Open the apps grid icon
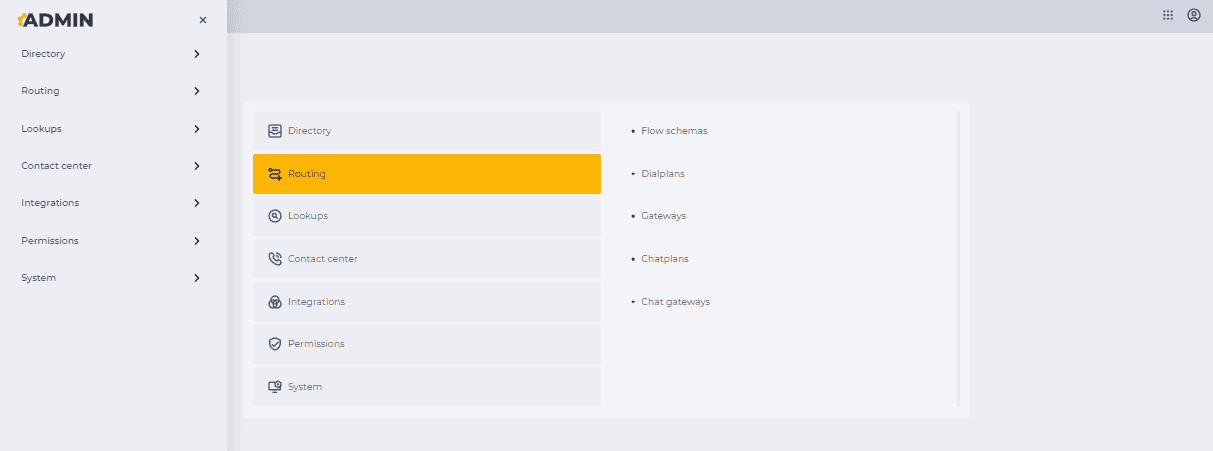1213x451 pixels. (x=1168, y=16)
